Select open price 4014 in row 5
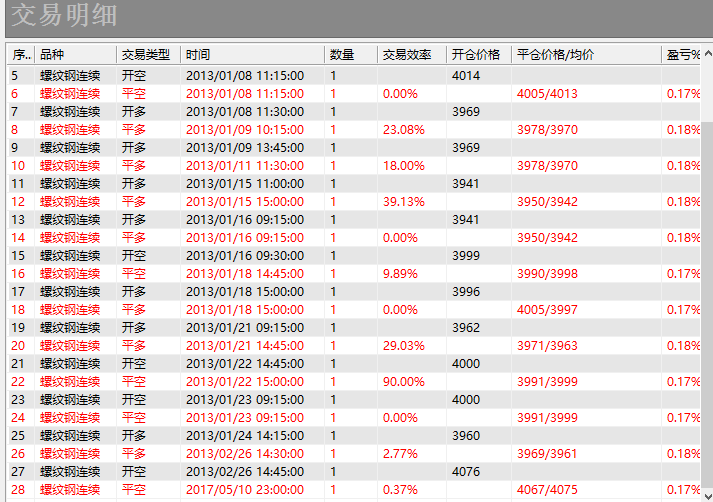Screen dimensions: 713x502 coord(466,75)
